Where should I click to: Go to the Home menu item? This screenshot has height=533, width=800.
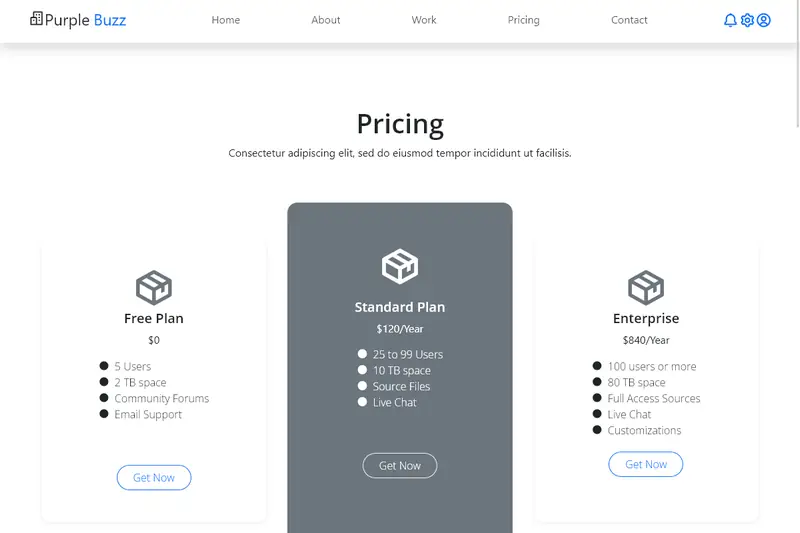click(x=226, y=20)
